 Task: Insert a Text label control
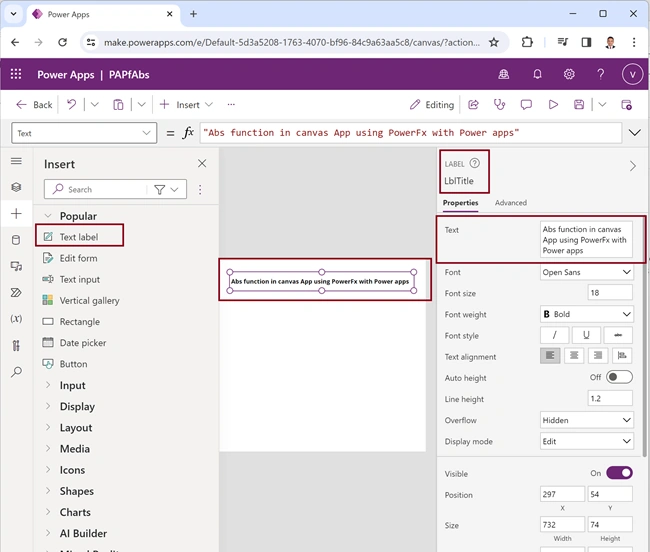point(80,237)
